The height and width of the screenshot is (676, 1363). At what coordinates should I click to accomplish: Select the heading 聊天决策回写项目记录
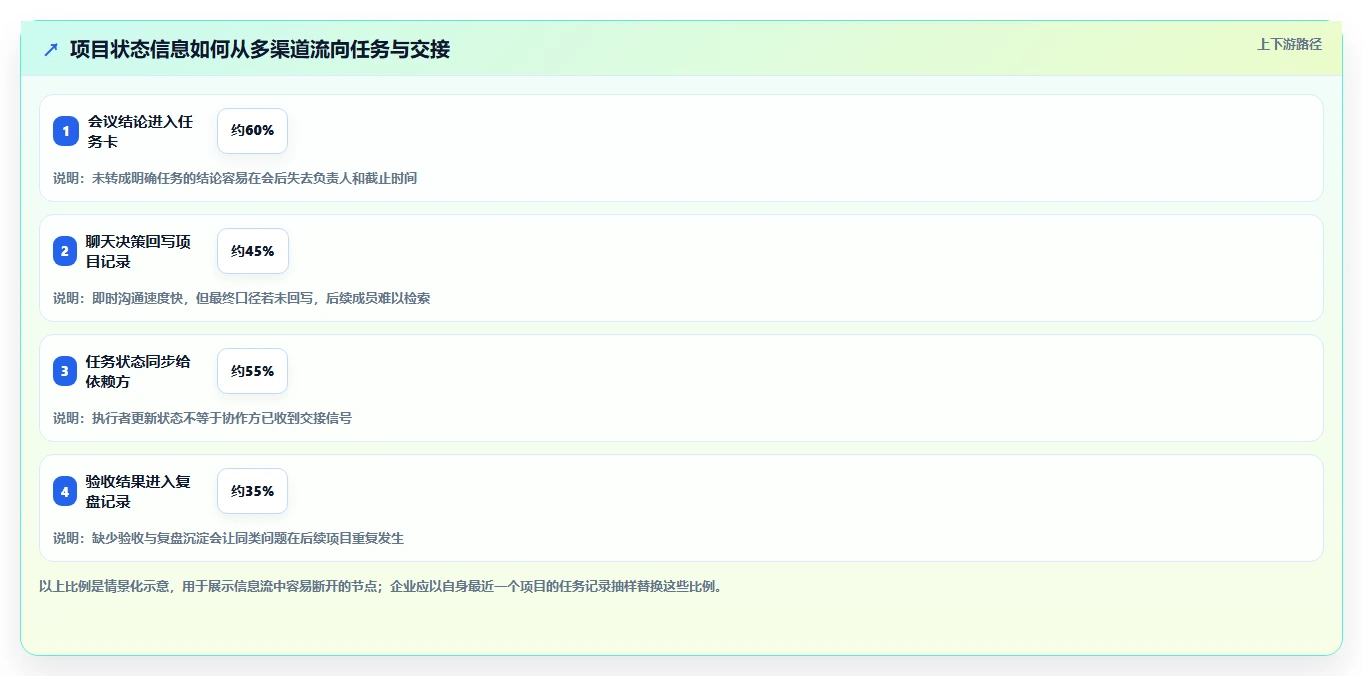pos(138,251)
